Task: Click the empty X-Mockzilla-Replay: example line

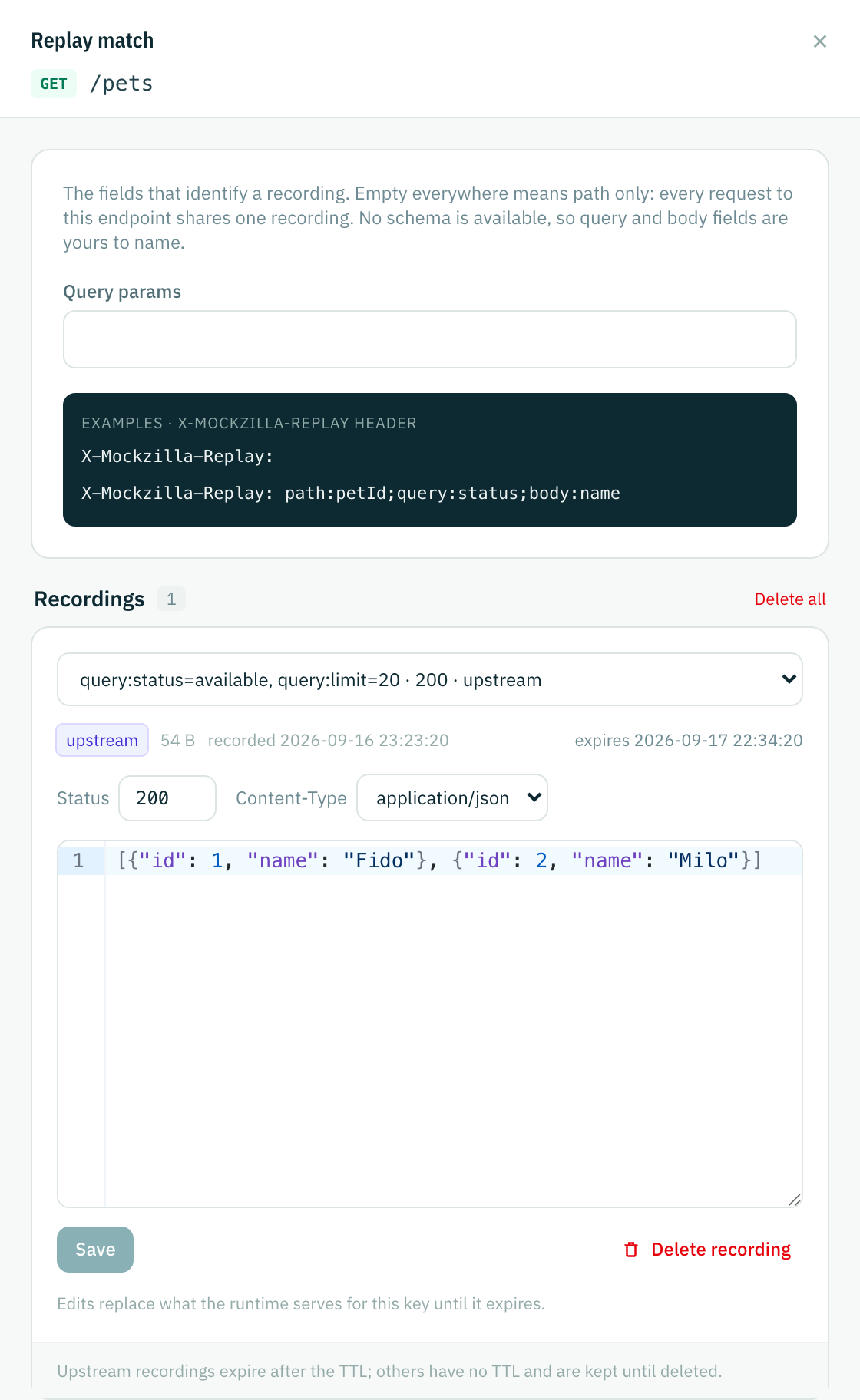Action: click(x=177, y=456)
